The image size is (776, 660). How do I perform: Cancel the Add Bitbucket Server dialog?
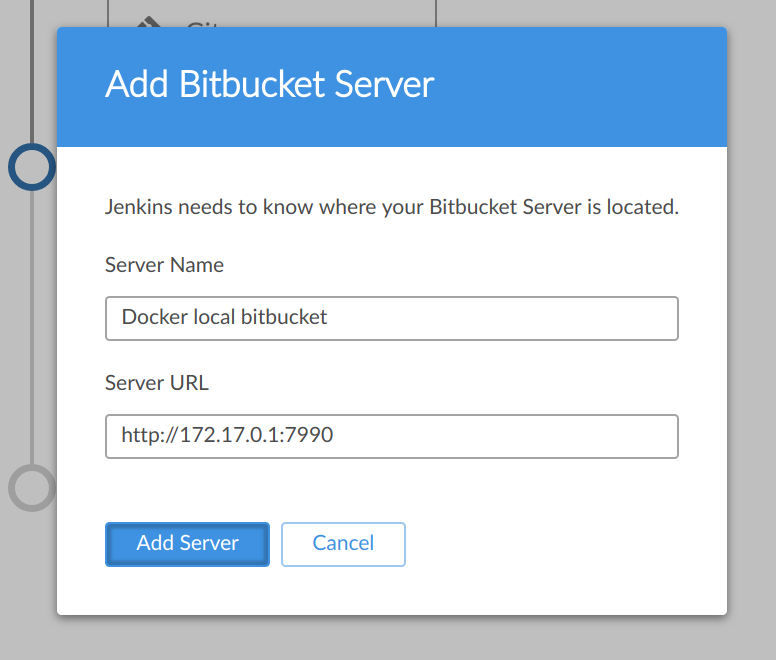[x=343, y=544]
